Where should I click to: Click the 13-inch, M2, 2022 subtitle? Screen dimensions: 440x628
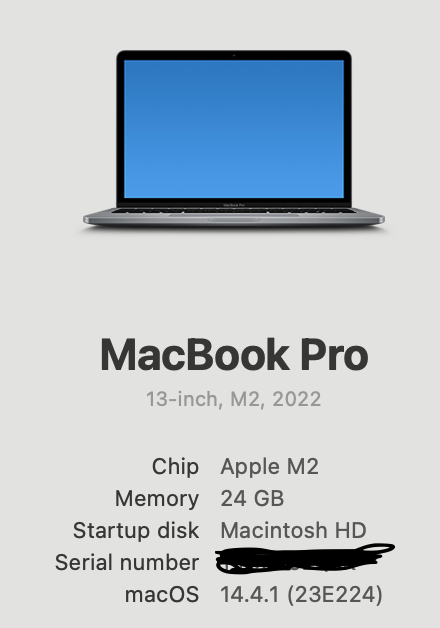coord(233,399)
